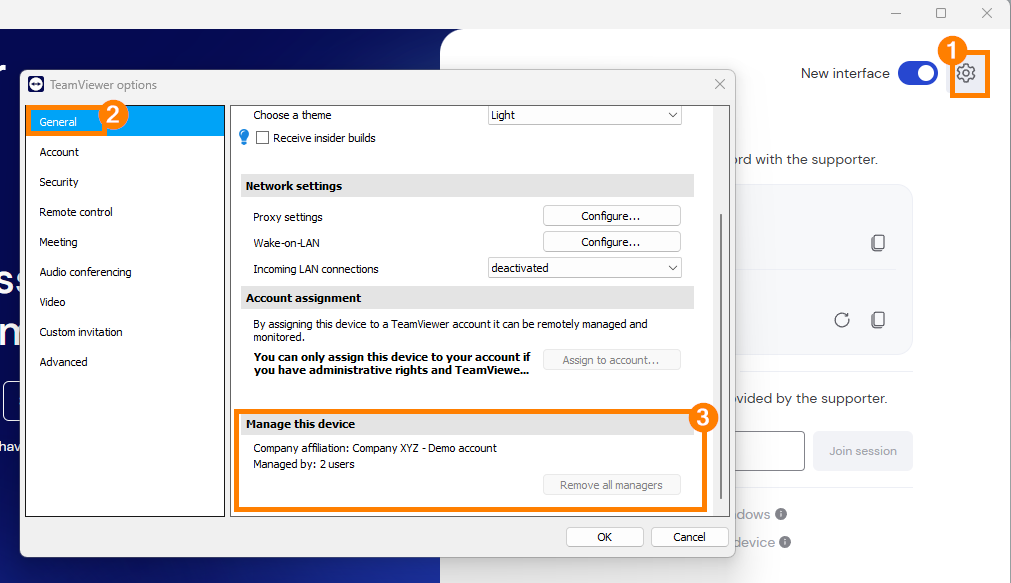The height and width of the screenshot is (583, 1011).
Task: Open the Audio conferencing category
Action: (125, 272)
